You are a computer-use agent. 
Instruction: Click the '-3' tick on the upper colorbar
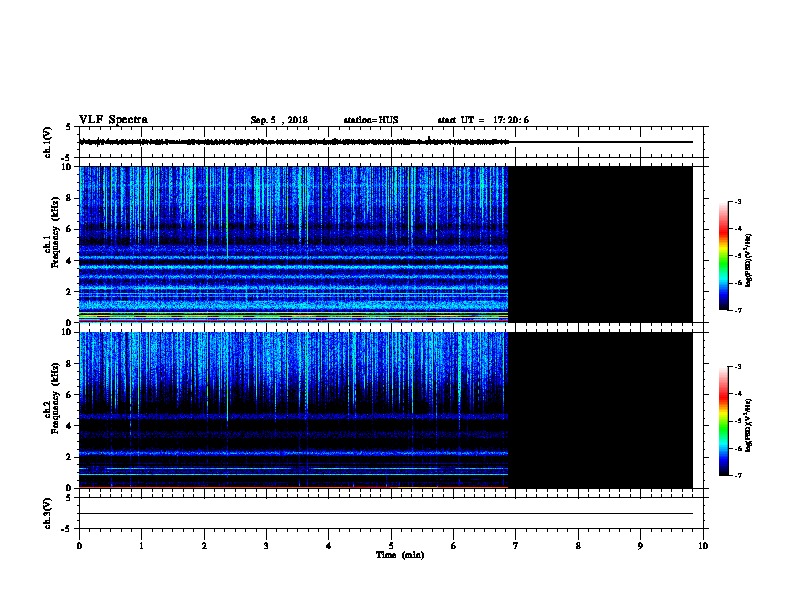pyautogui.click(x=738, y=201)
